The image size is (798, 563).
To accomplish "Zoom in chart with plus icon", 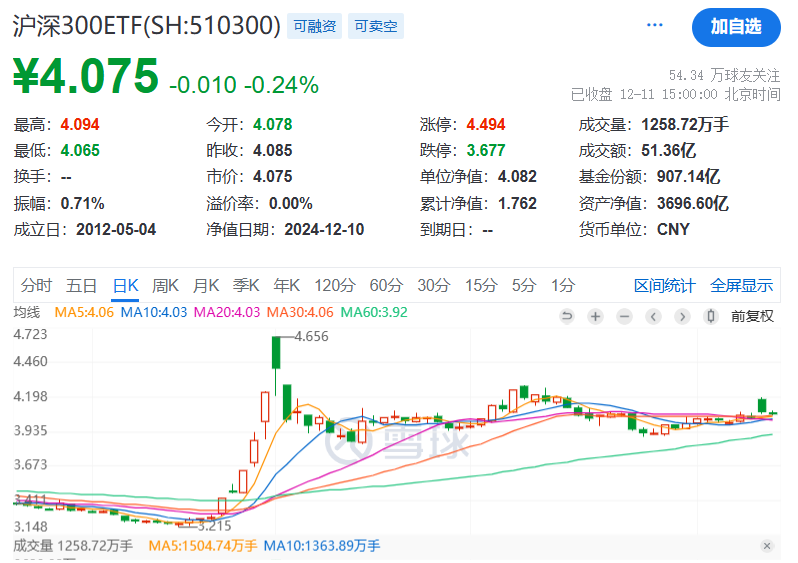I will click(595, 317).
